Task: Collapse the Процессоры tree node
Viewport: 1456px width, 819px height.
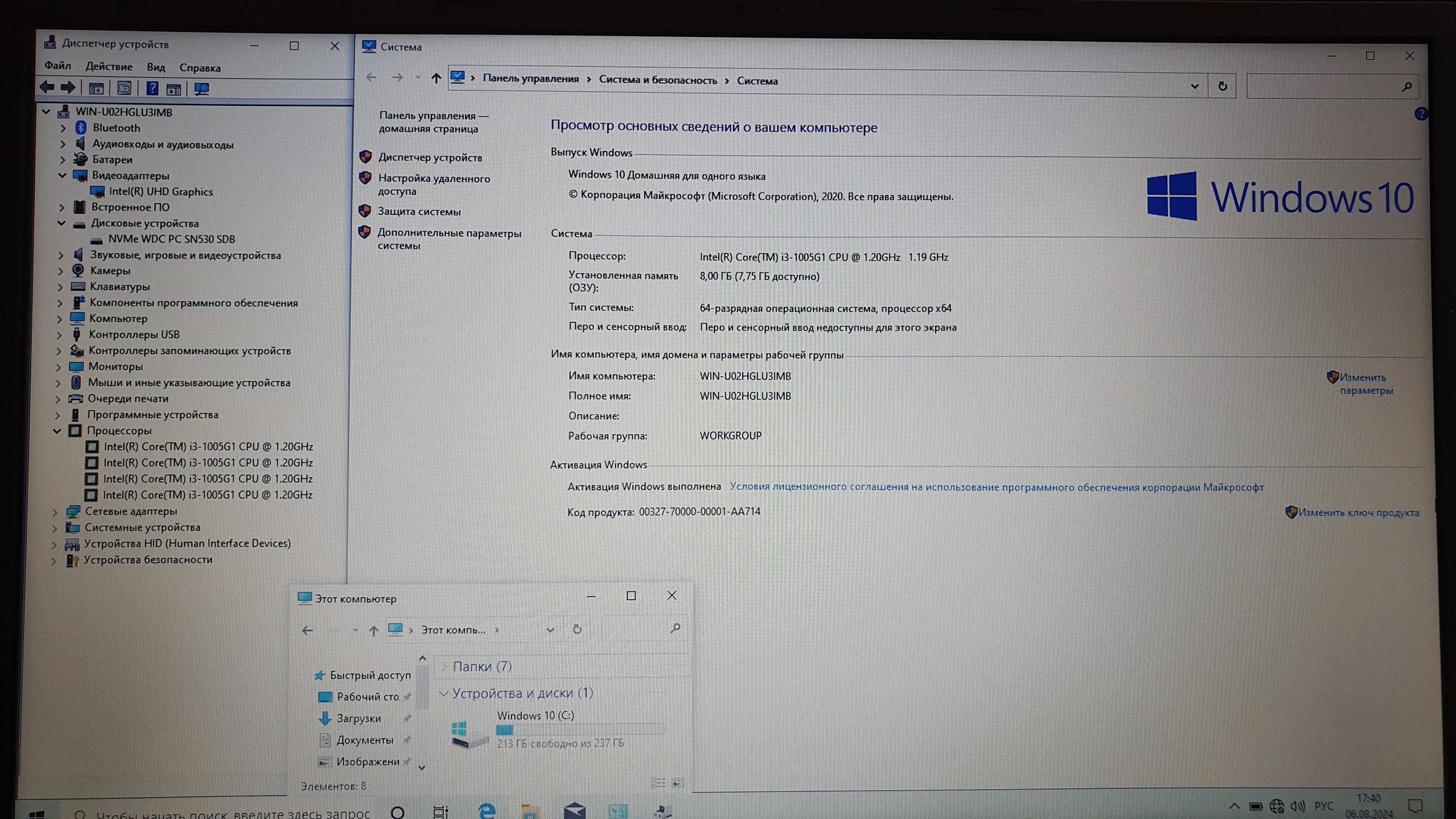Action: tap(57, 431)
